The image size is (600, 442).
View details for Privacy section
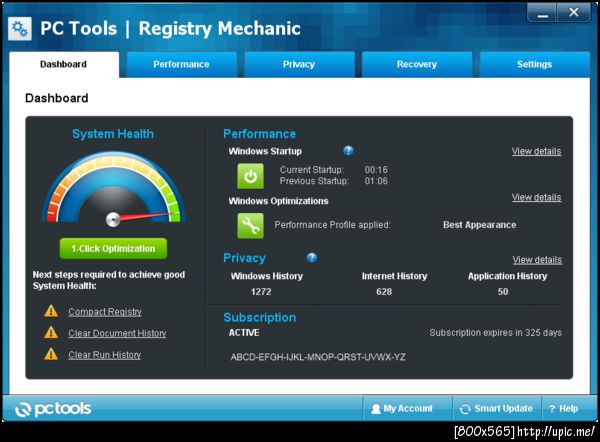[537, 260]
